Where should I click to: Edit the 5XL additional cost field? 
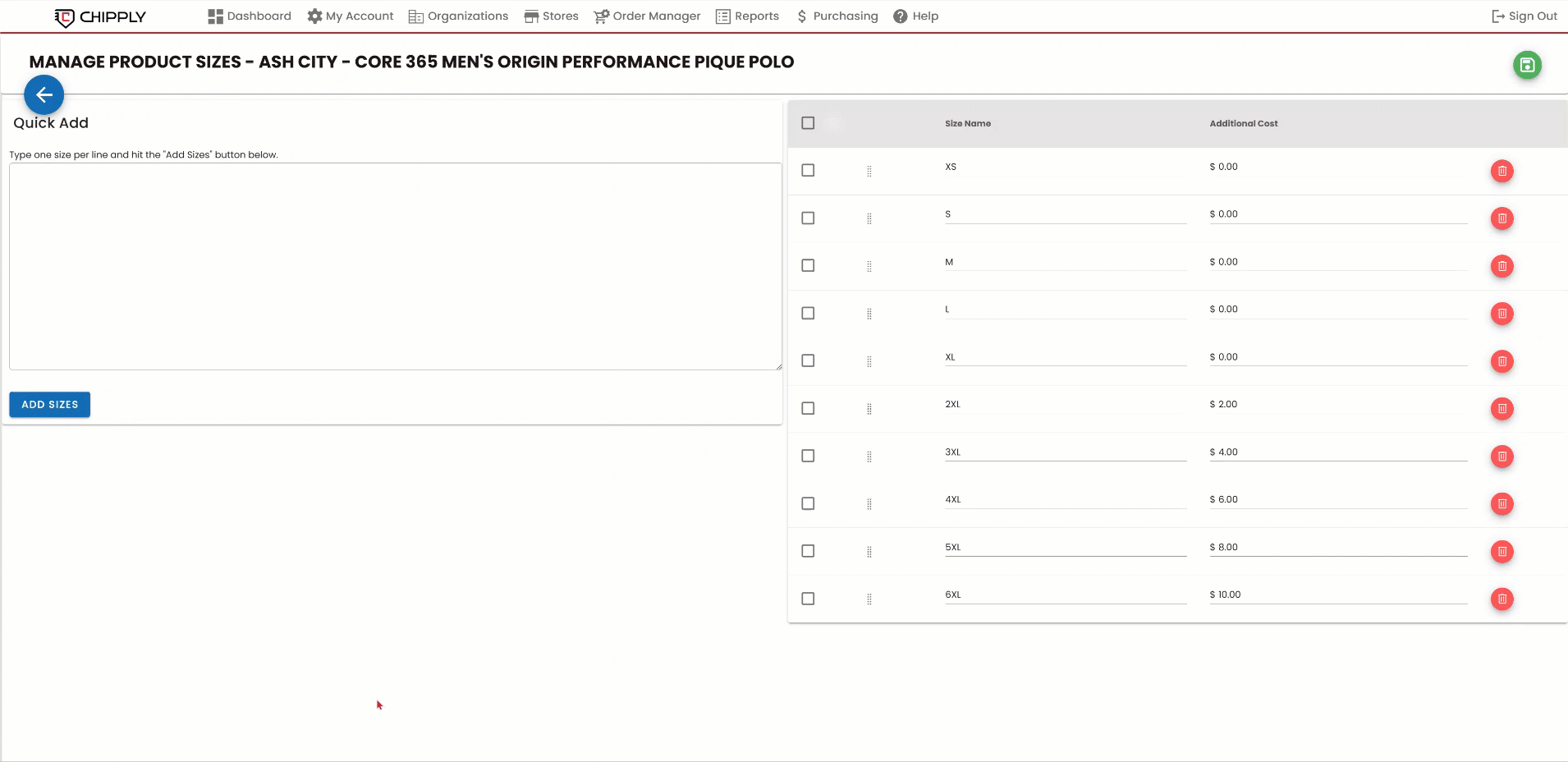[1338, 548]
